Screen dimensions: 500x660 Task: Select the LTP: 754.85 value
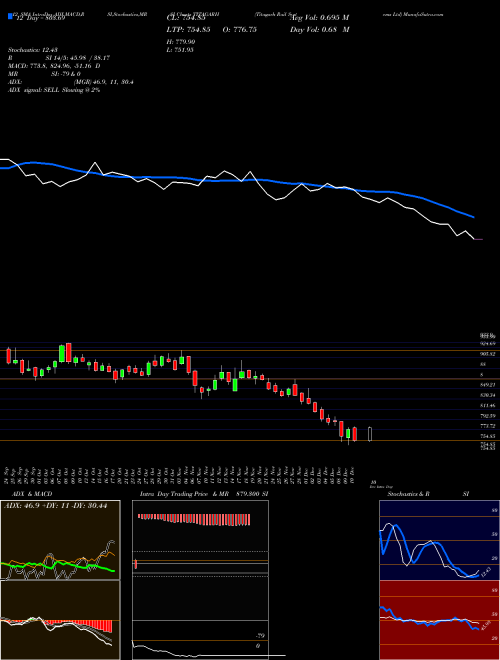[189, 30]
